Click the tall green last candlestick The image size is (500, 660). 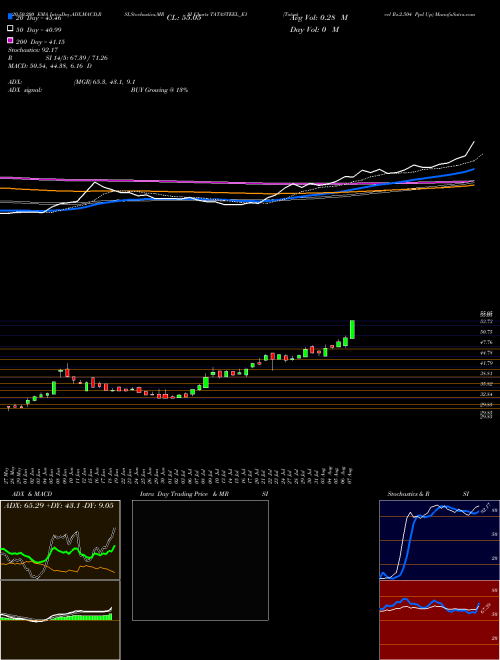pos(352,329)
